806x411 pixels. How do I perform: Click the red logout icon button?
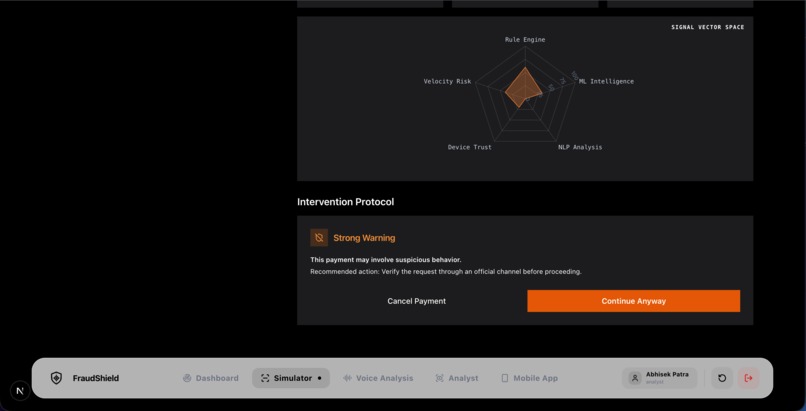748,378
